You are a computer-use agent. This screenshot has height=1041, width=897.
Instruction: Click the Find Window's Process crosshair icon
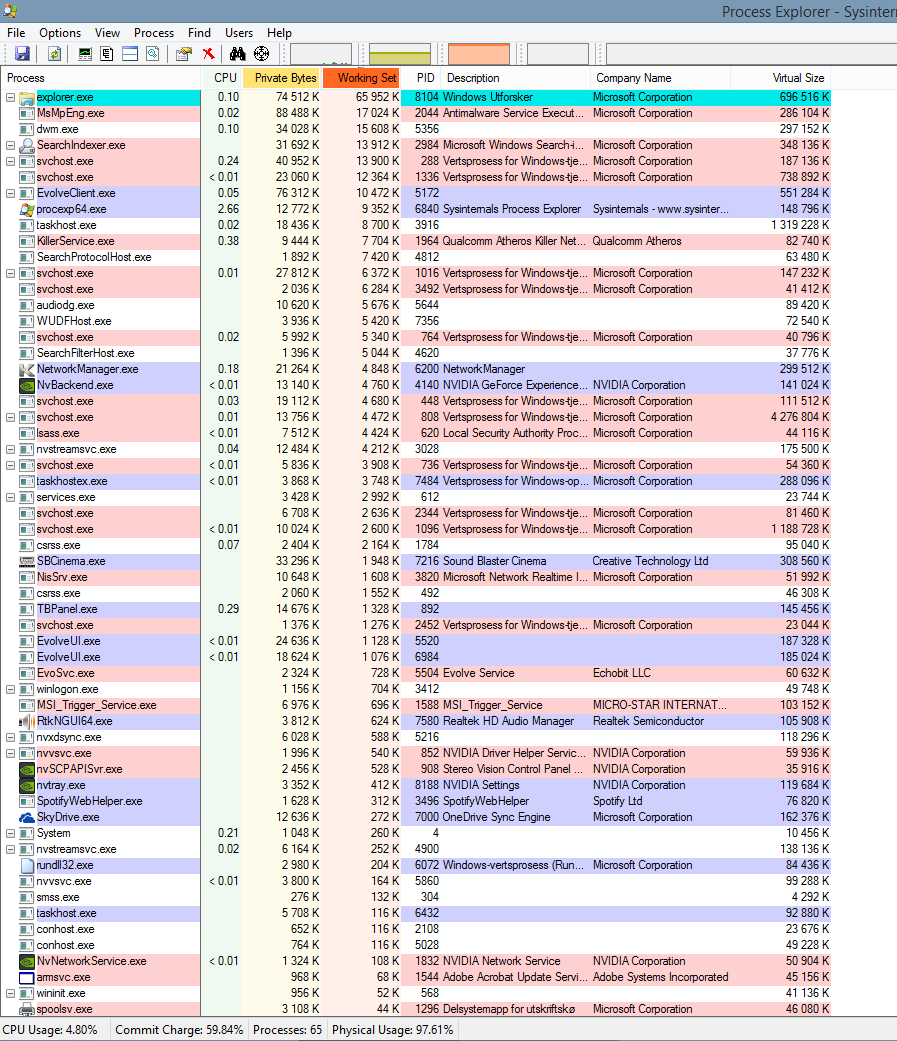[x=262, y=54]
